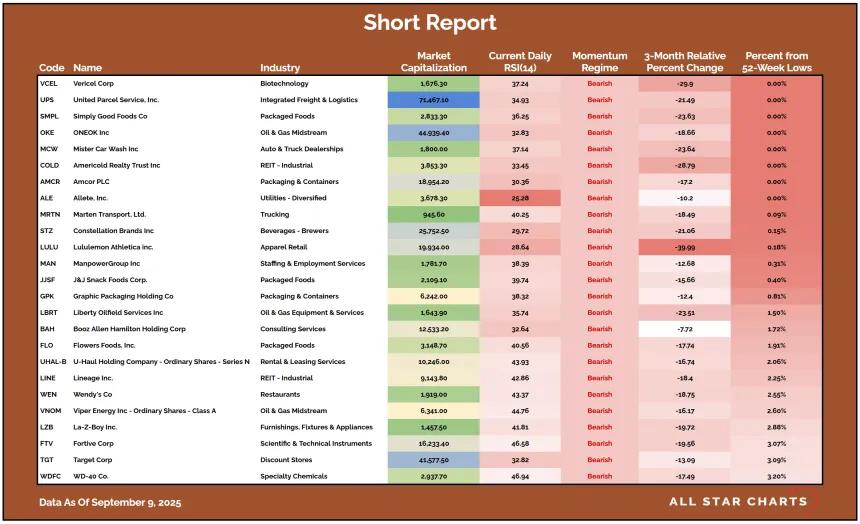
Task: Select the Code column header
Action: coord(52,68)
